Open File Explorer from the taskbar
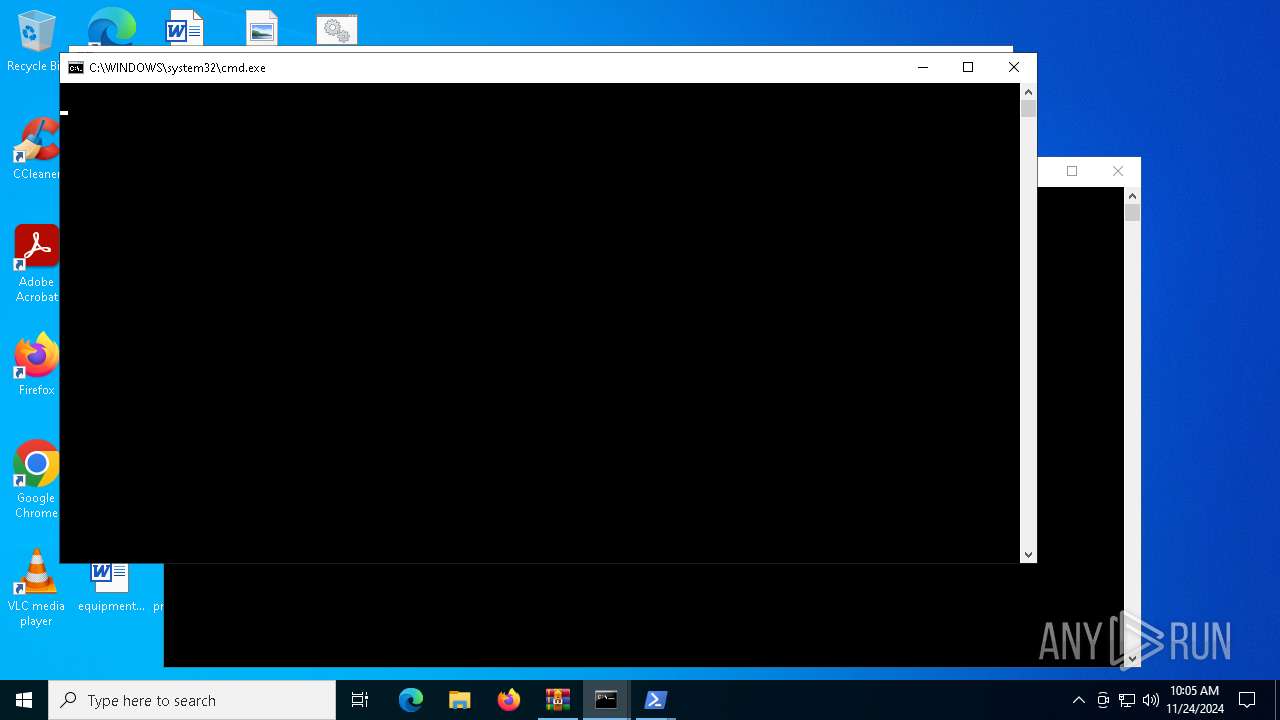Screen dimensions: 1280x720 click(460, 700)
